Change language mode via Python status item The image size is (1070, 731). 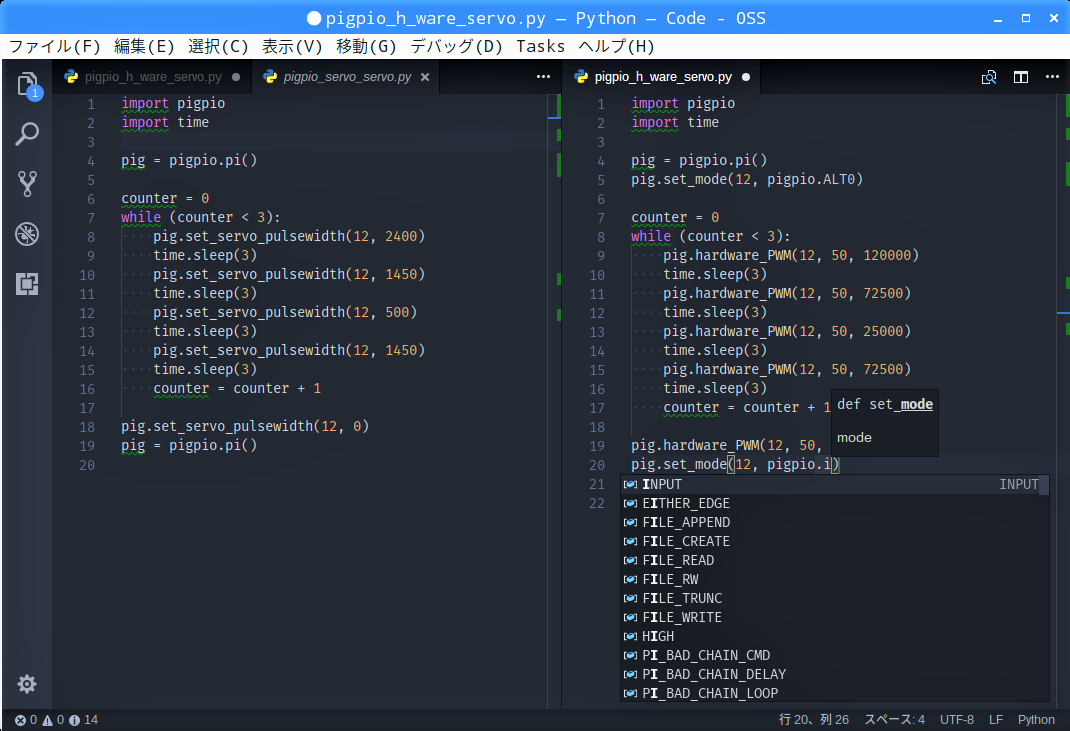pos(1036,720)
